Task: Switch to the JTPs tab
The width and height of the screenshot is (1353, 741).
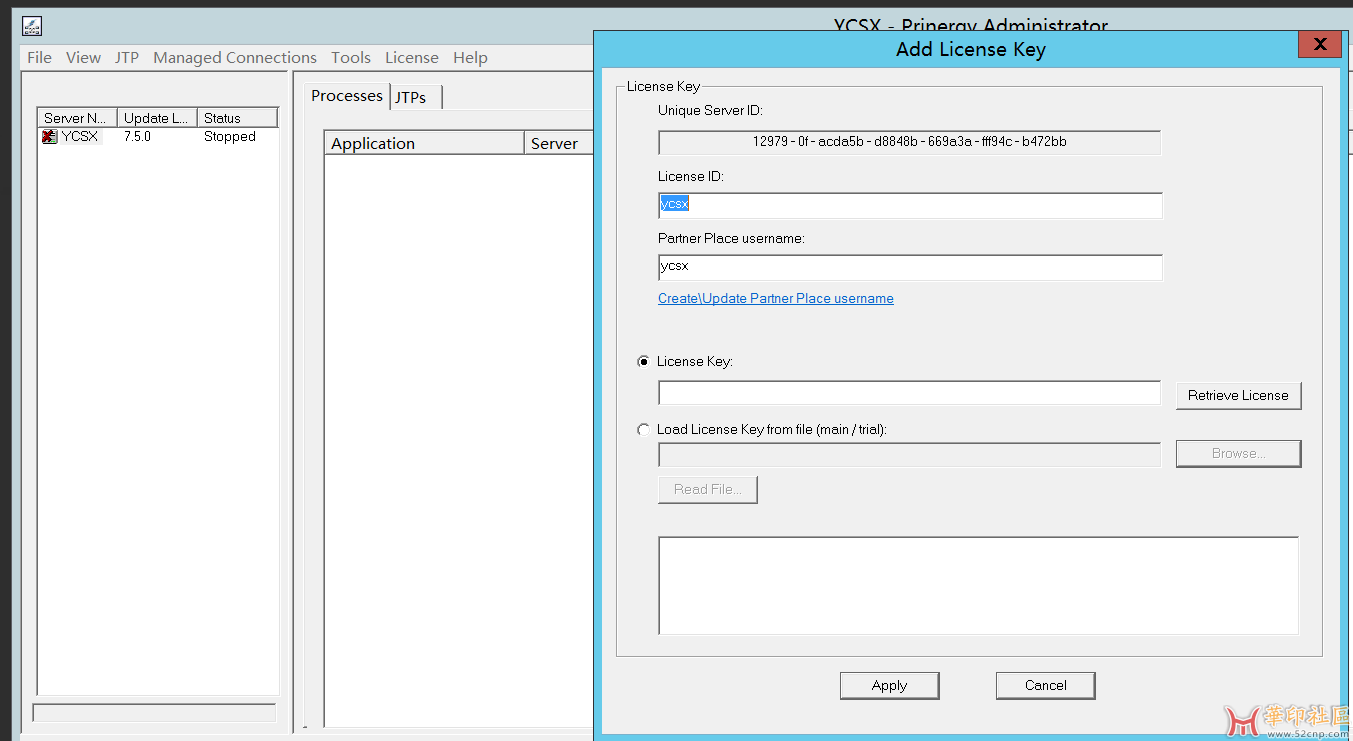Action: [414, 97]
